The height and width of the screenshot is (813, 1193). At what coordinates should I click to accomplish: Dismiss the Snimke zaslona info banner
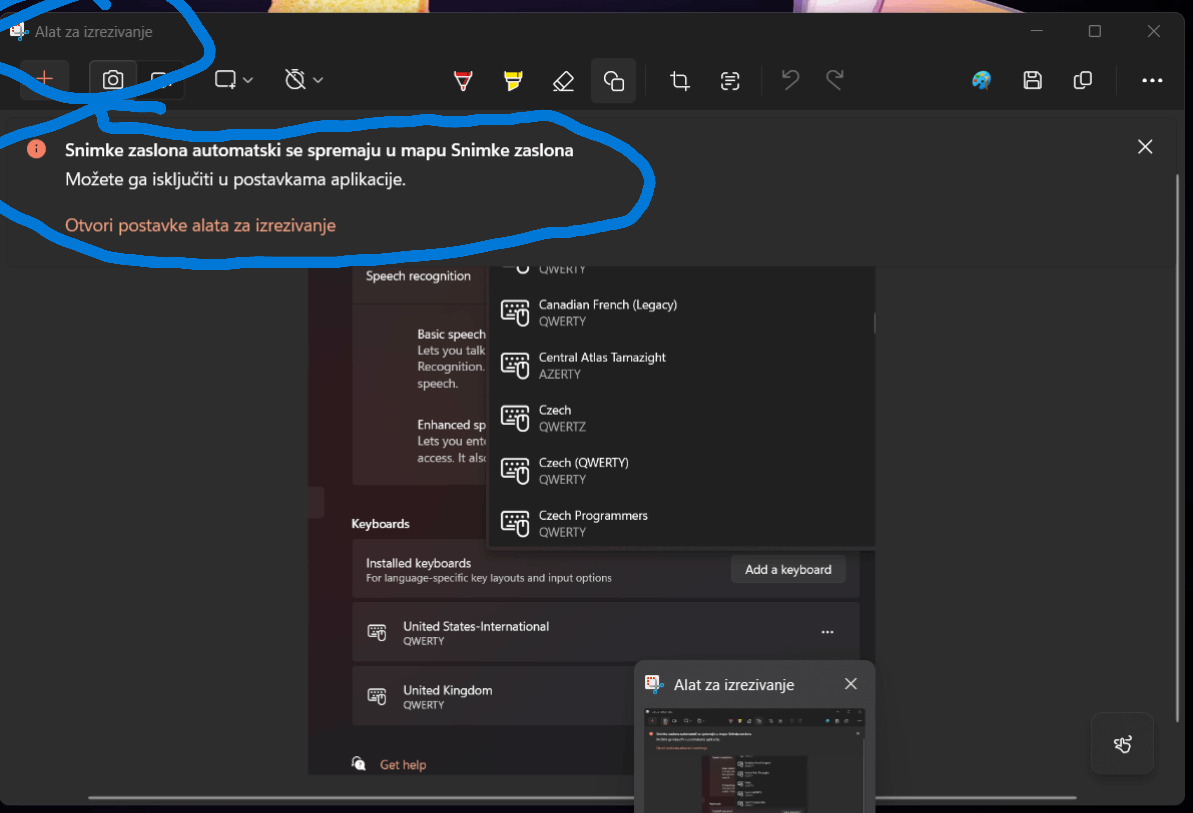(x=1145, y=147)
